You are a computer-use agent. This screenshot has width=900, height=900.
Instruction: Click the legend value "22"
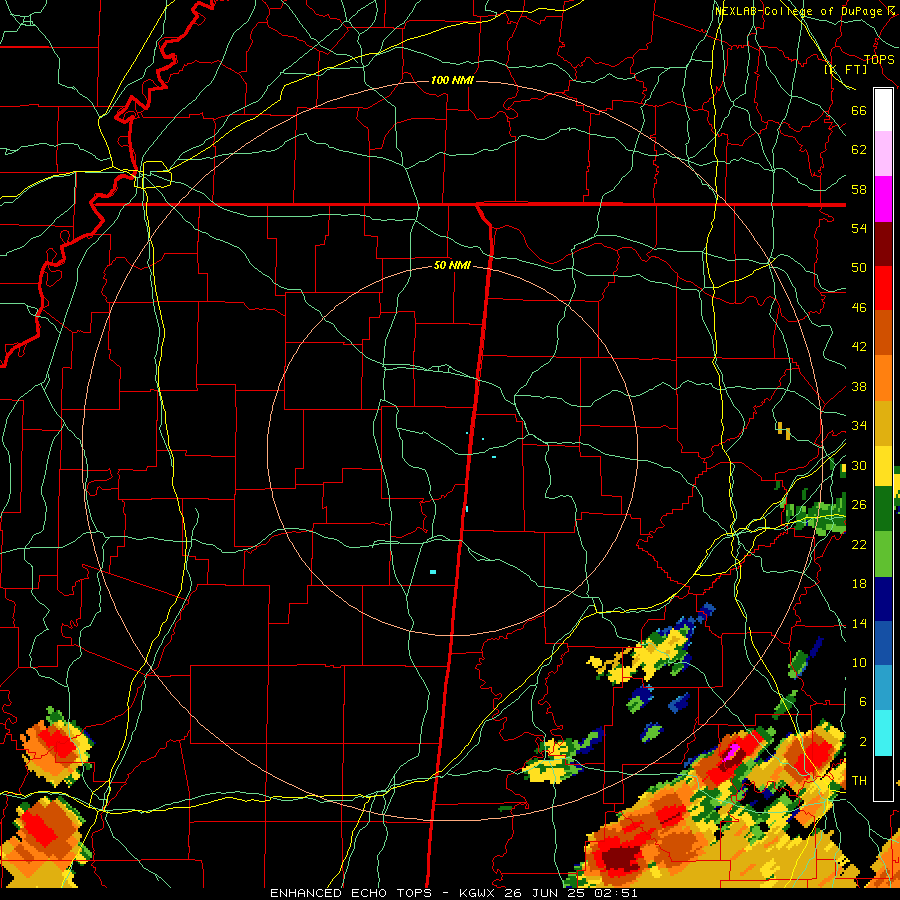pos(859,544)
